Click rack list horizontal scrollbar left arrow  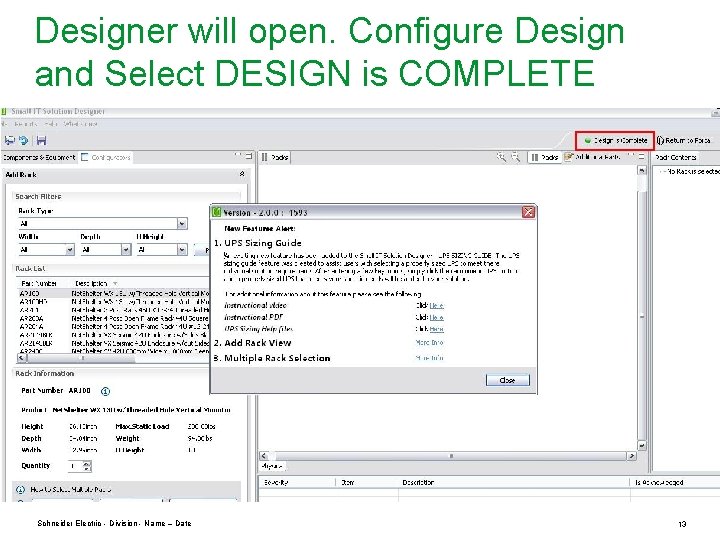coord(22,357)
